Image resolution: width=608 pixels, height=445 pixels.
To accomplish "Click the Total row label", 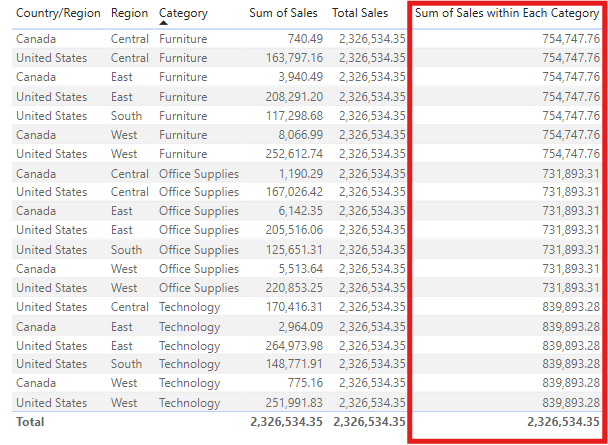I will click(x=30, y=422).
